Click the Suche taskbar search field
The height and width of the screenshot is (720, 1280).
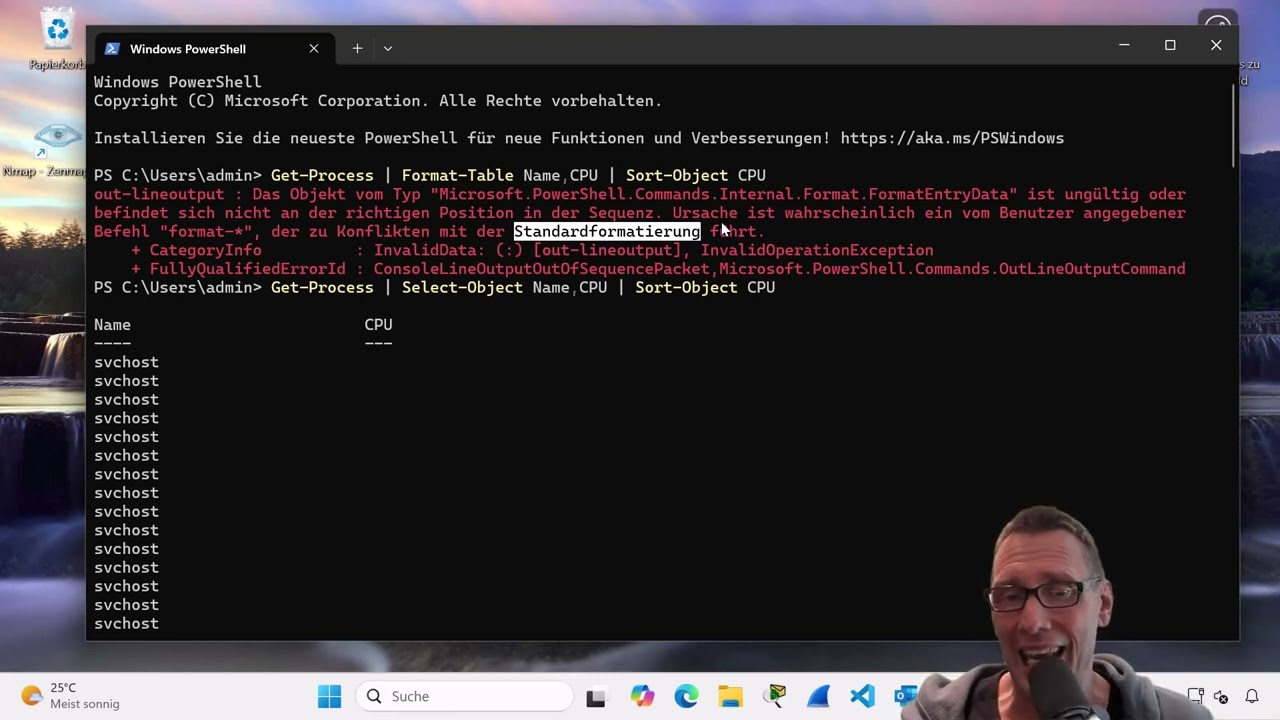coord(464,696)
